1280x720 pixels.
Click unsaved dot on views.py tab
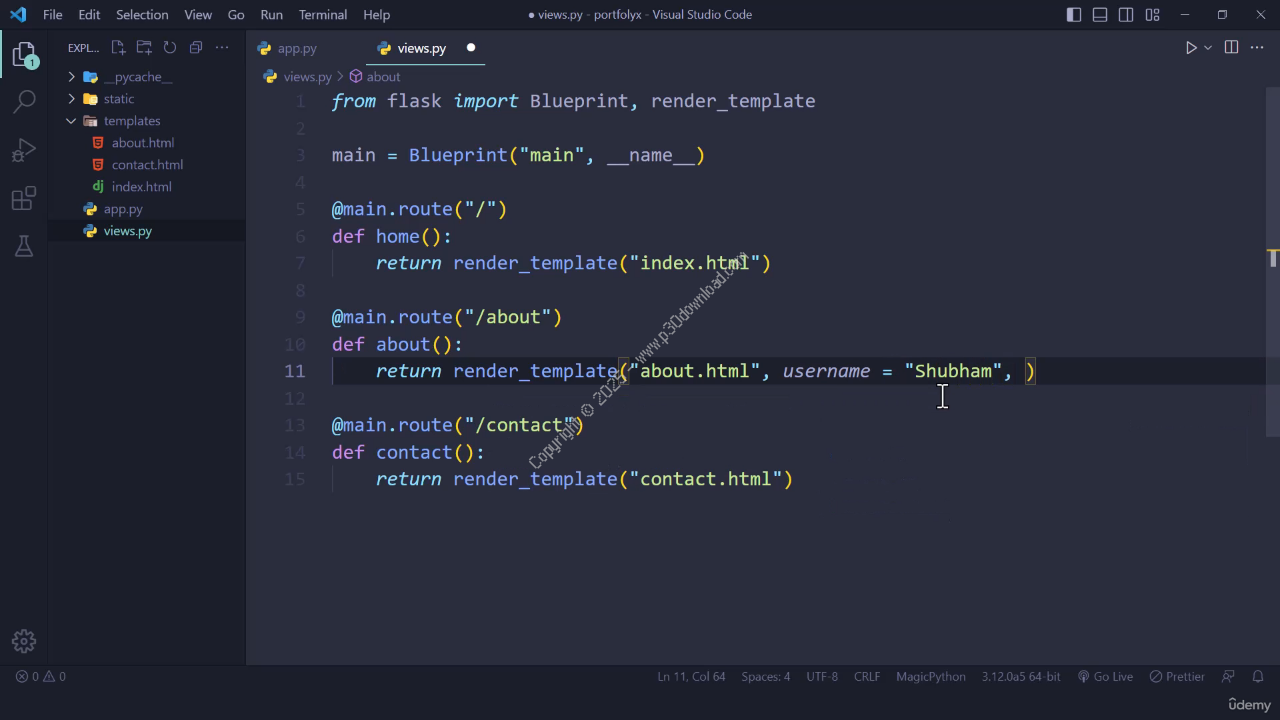pyautogui.click(x=471, y=48)
